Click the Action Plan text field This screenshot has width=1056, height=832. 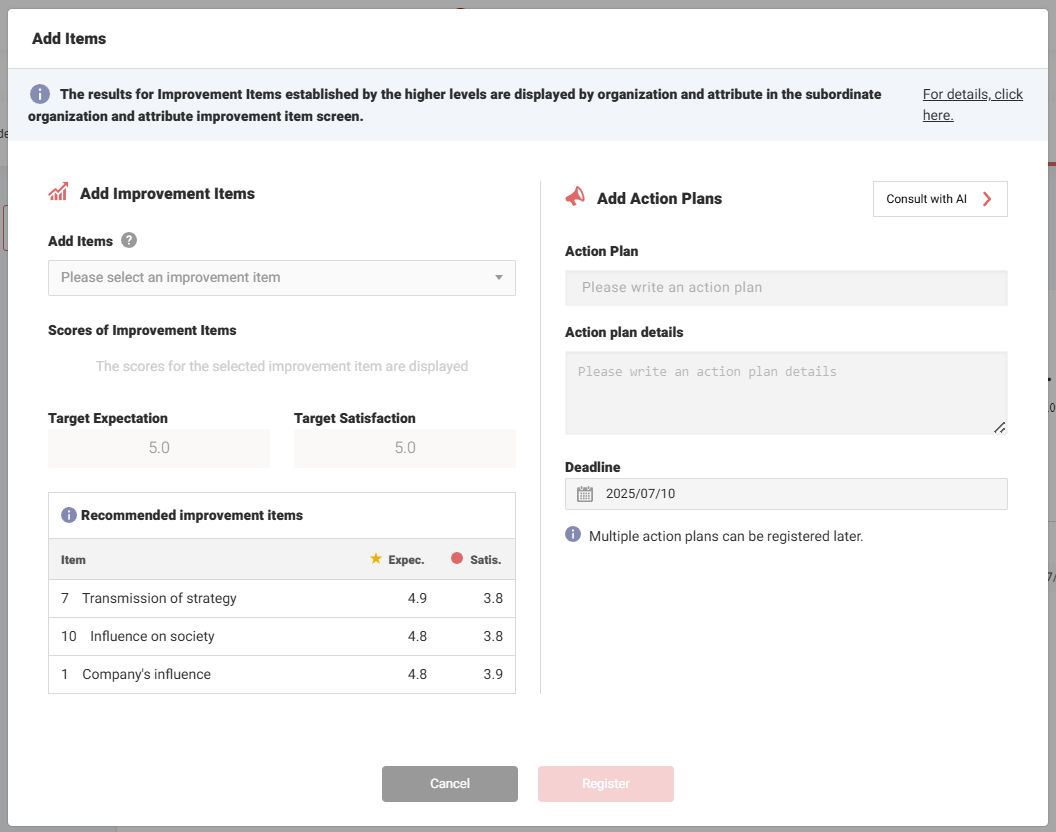click(x=786, y=288)
